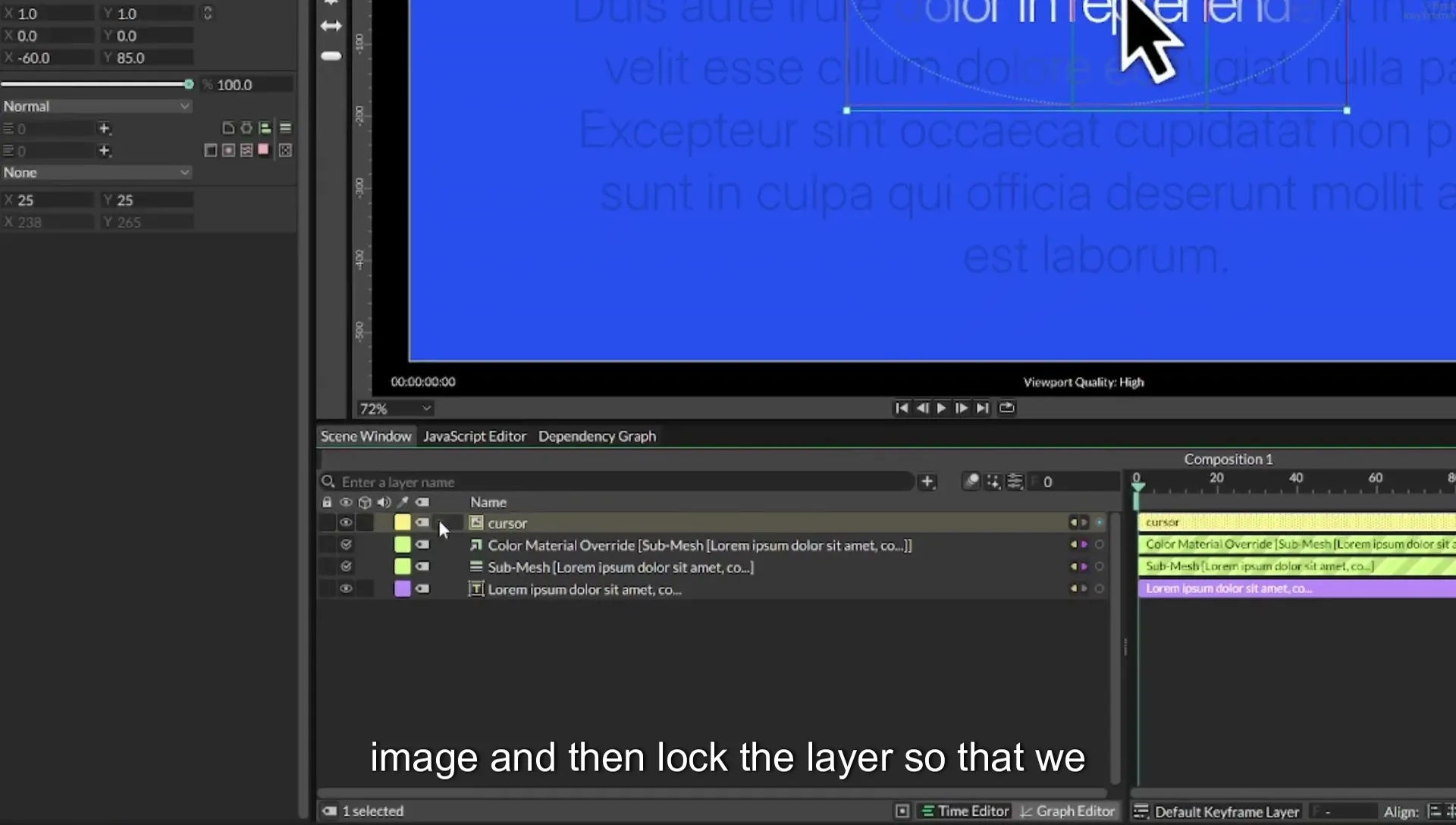Viewport: 1456px width, 825px height.
Task: Open the Dependency Graph tab
Action: [x=597, y=436]
